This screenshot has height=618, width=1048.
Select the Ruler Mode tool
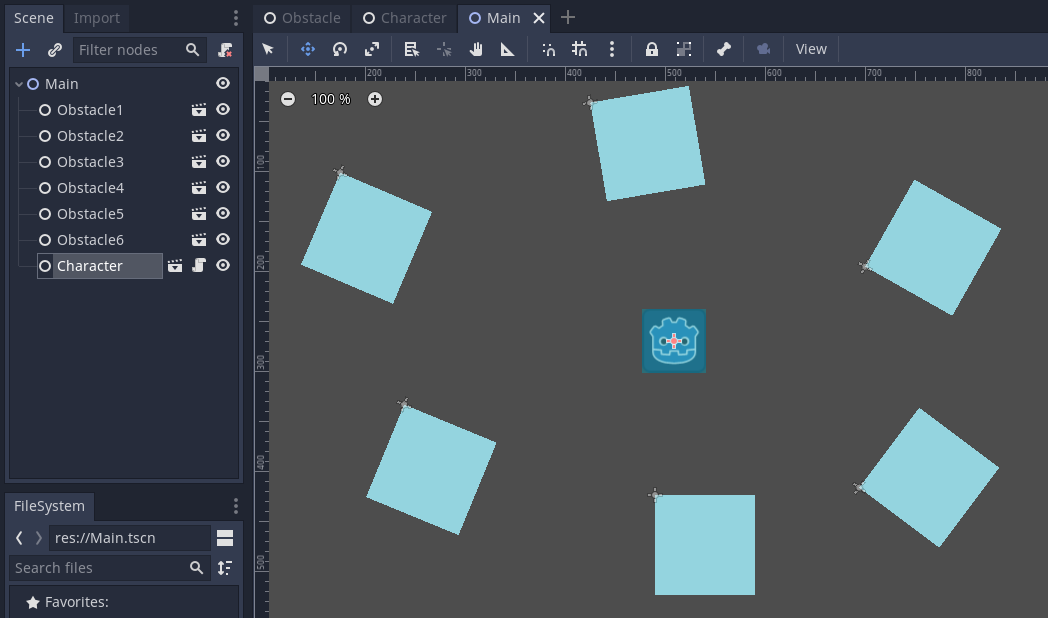[x=507, y=48]
